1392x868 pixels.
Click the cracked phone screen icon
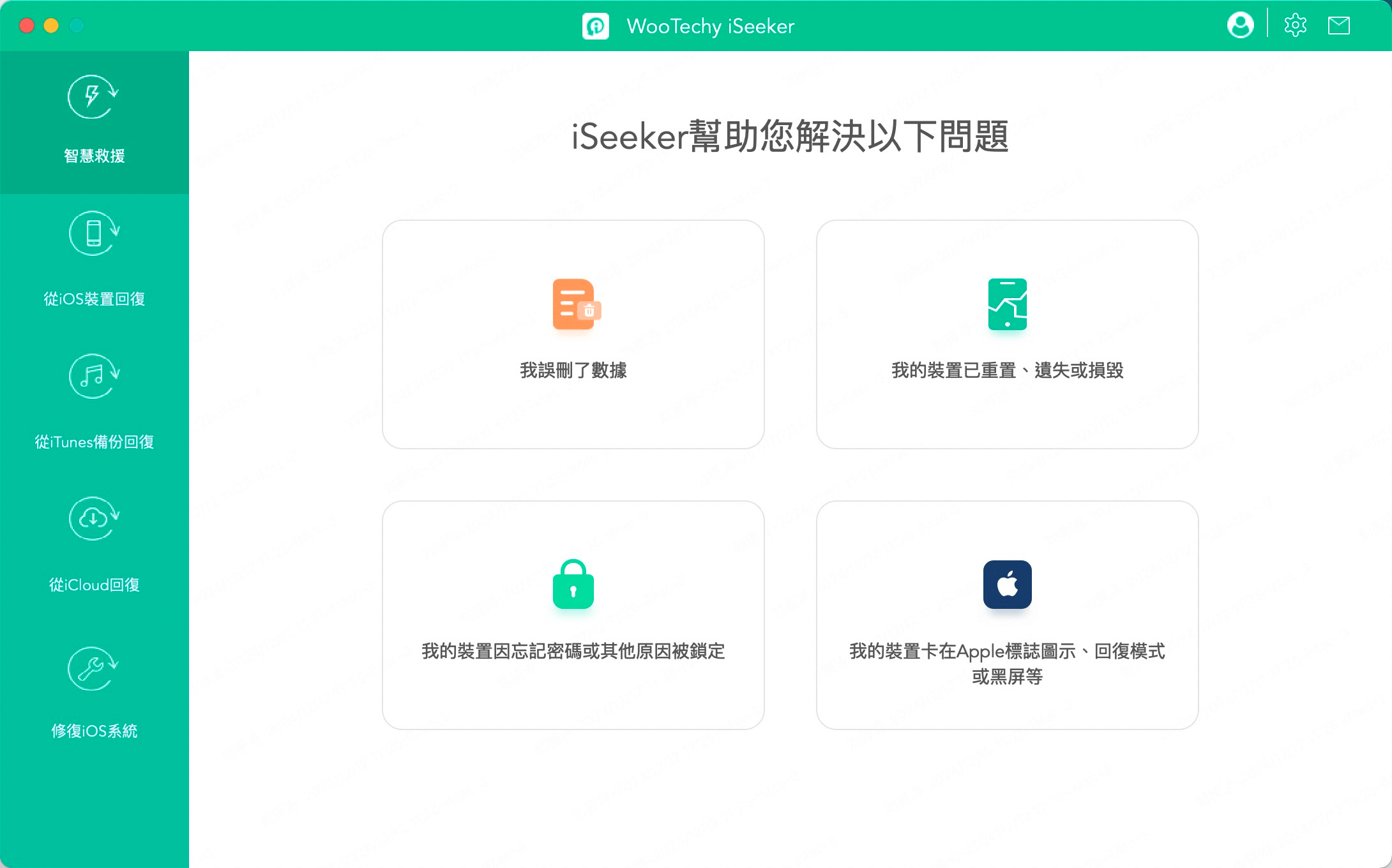(x=1008, y=304)
